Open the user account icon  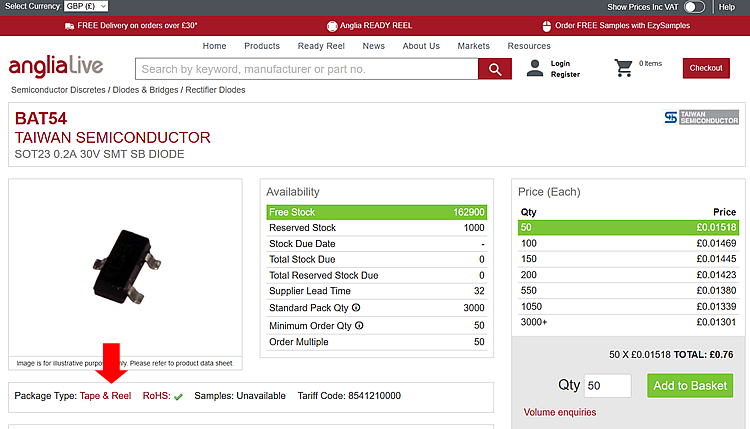pyautogui.click(x=535, y=68)
